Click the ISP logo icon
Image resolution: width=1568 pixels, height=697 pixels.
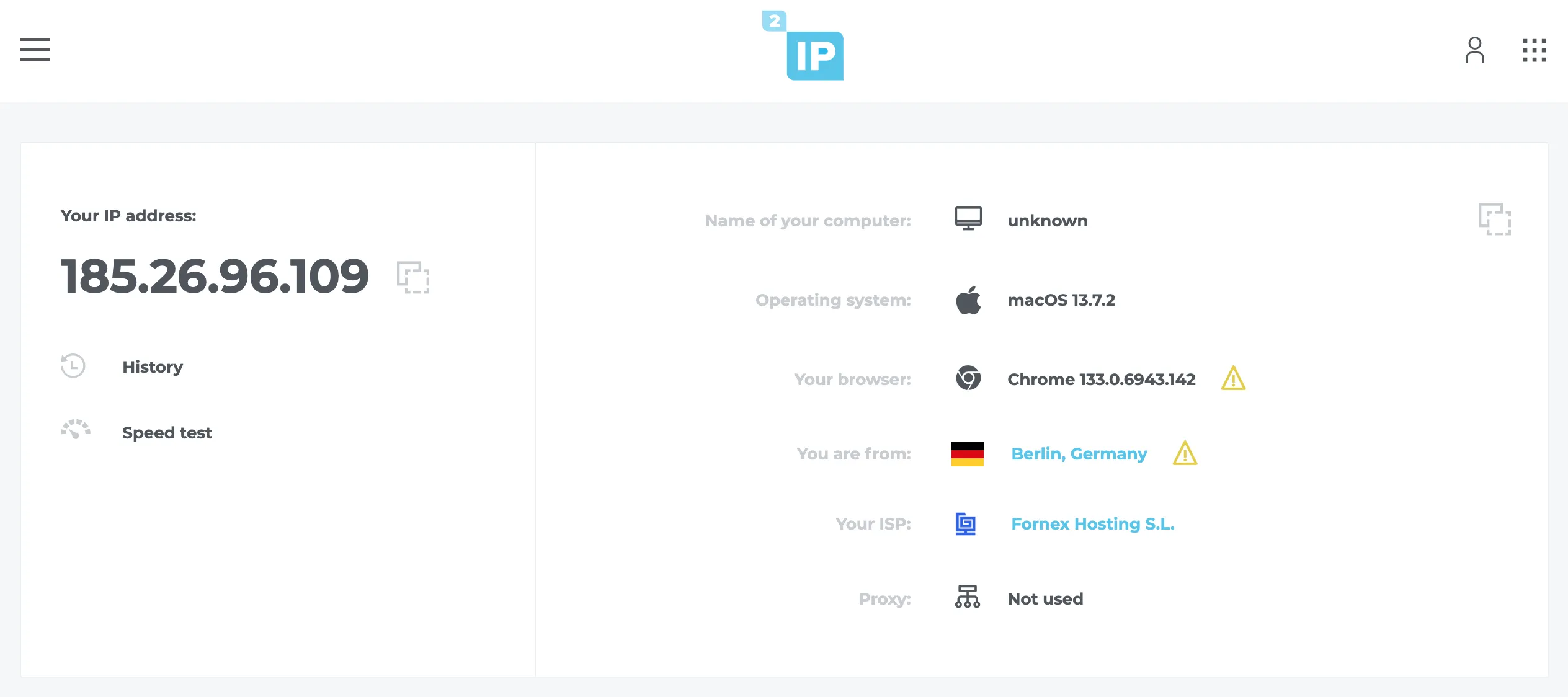[x=966, y=524]
